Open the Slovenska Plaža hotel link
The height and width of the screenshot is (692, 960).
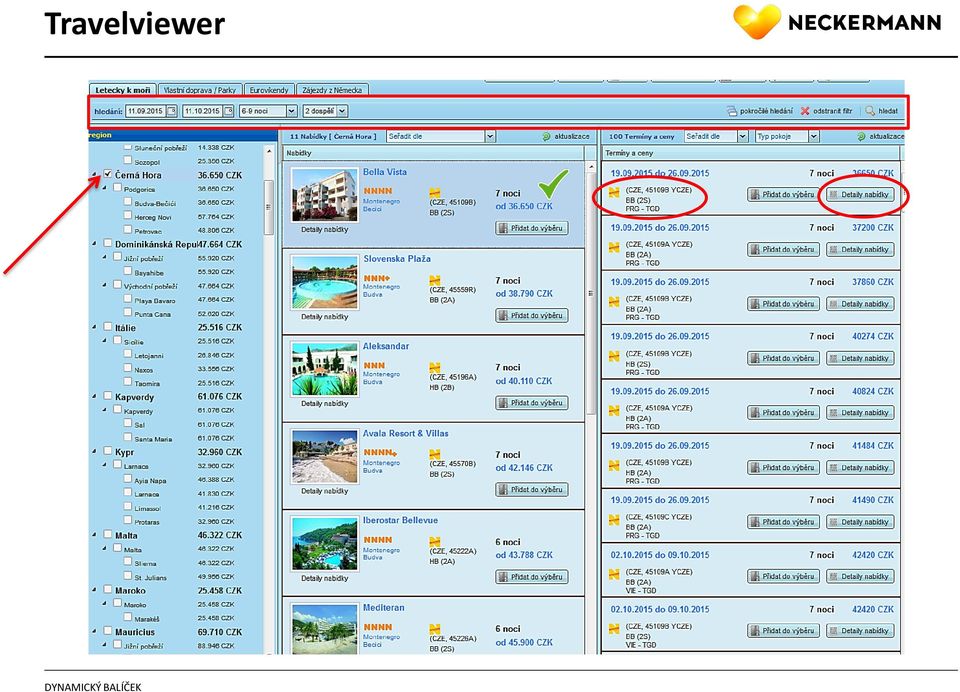[397, 258]
